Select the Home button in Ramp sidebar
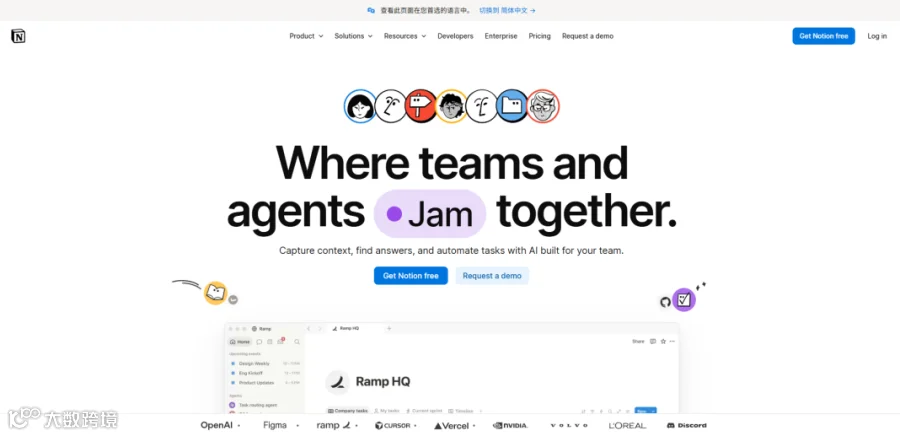The height and width of the screenshot is (436, 900). coord(239,342)
